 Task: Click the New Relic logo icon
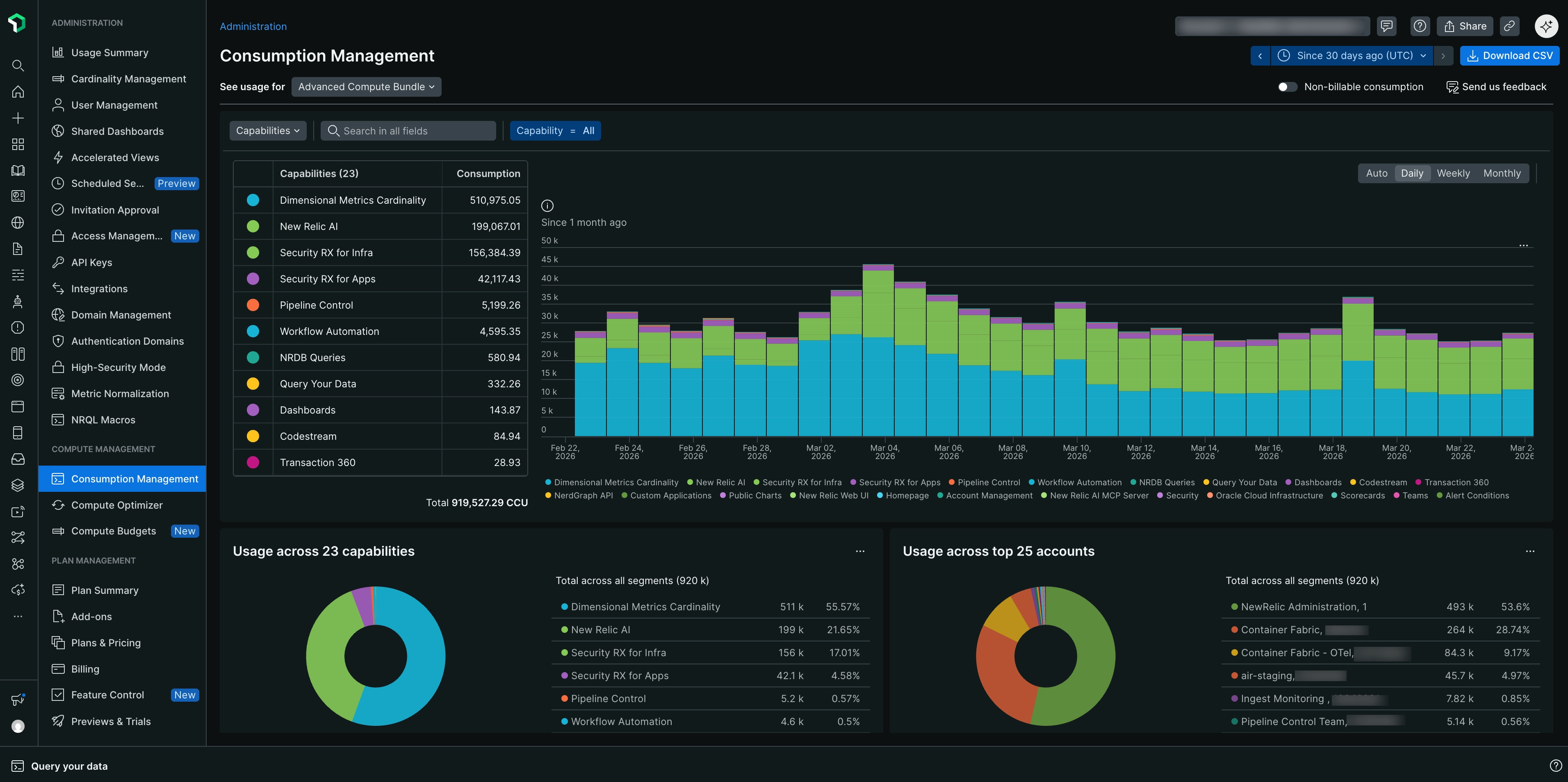(18, 23)
